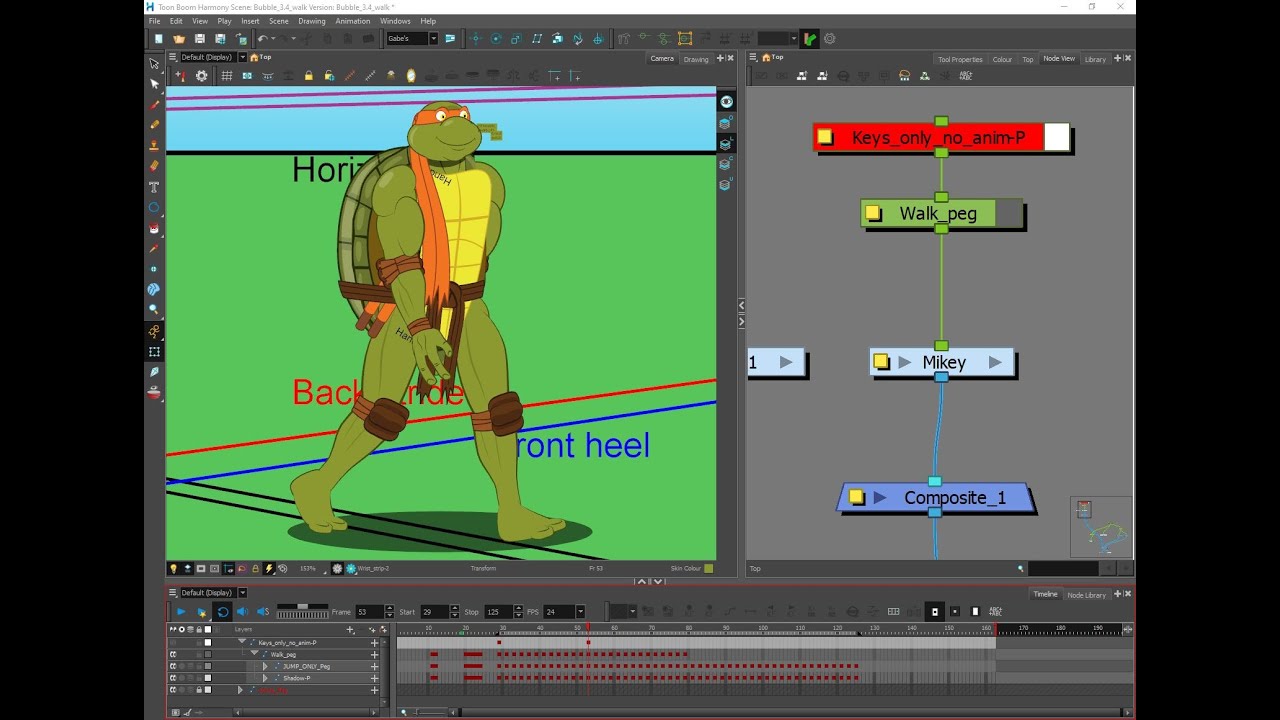Viewport: 1280px width, 720px height.
Task: Pick the Paint bucket tool
Action: click(154, 228)
